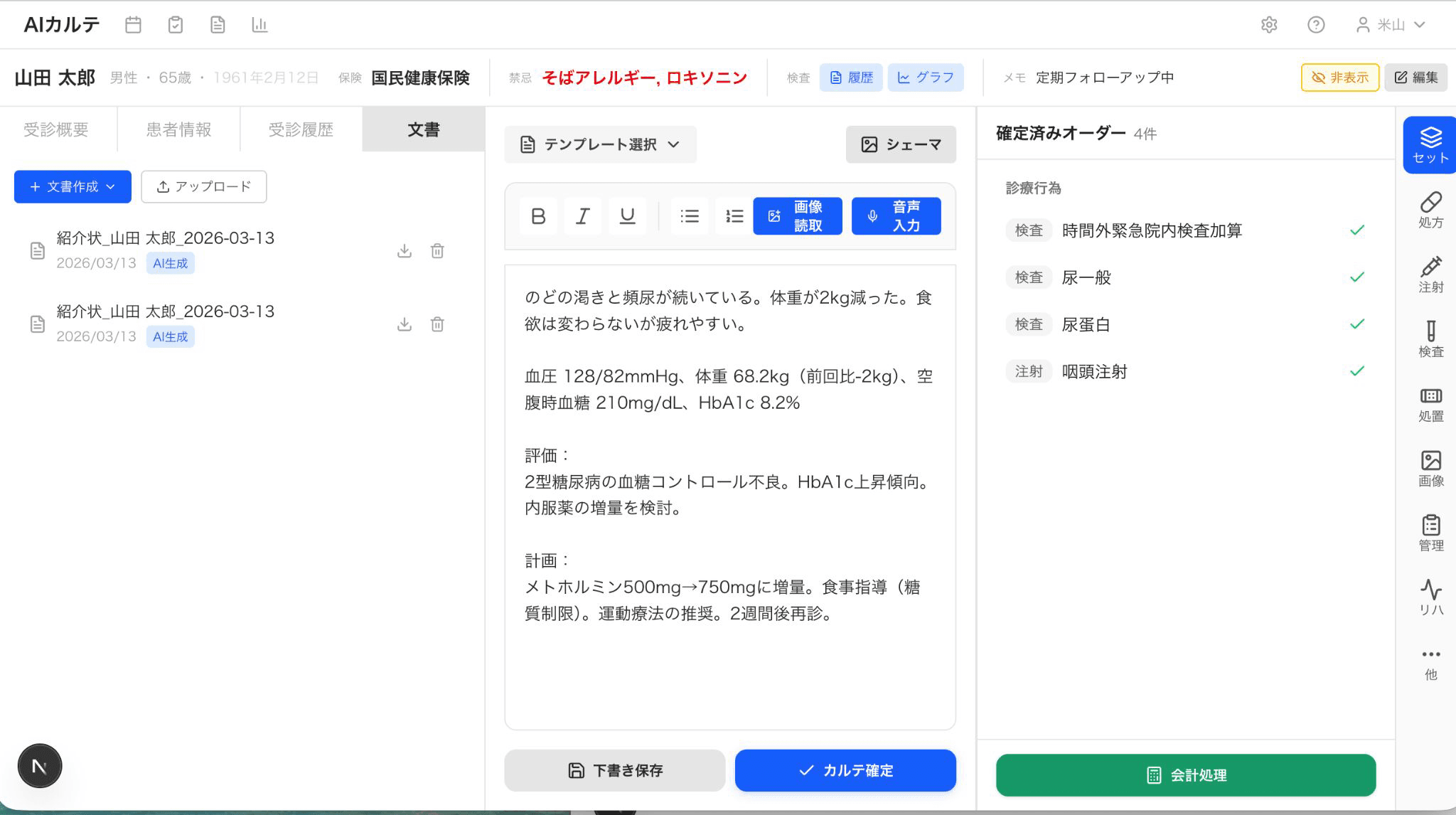Image resolution: width=1456 pixels, height=815 pixels.
Task: Click the グラフ exam graph button
Action: tap(926, 78)
